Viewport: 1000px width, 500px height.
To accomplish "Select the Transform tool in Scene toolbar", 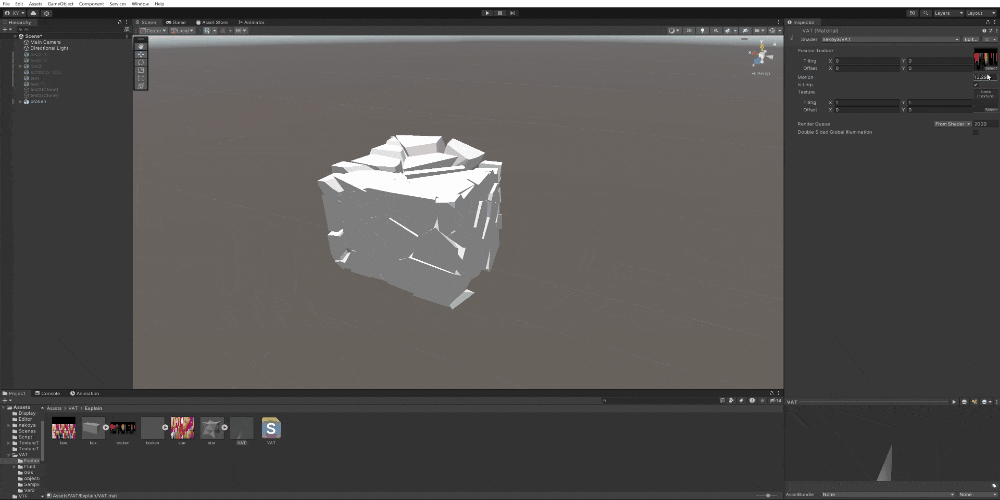I will [x=141, y=85].
